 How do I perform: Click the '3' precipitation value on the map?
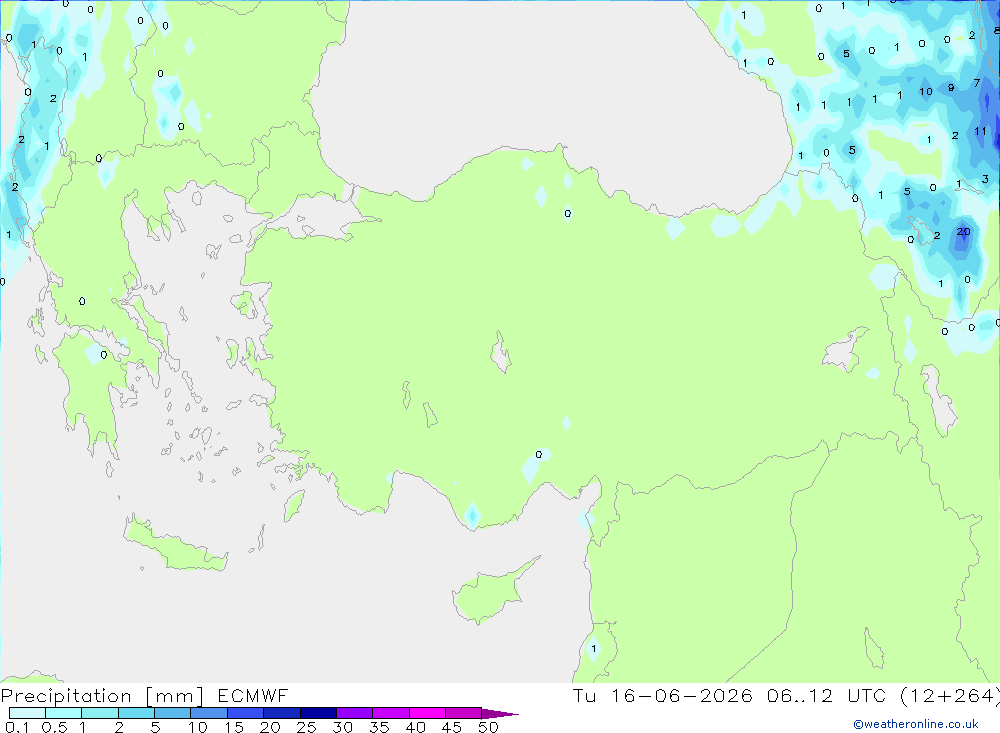(985, 179)
